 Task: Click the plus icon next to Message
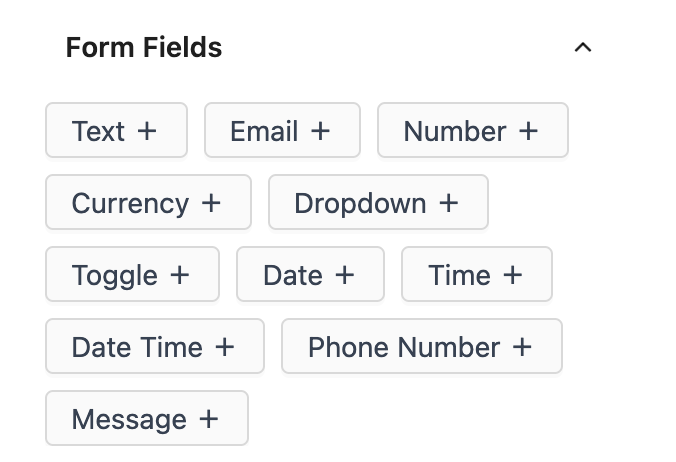point(208,419)
